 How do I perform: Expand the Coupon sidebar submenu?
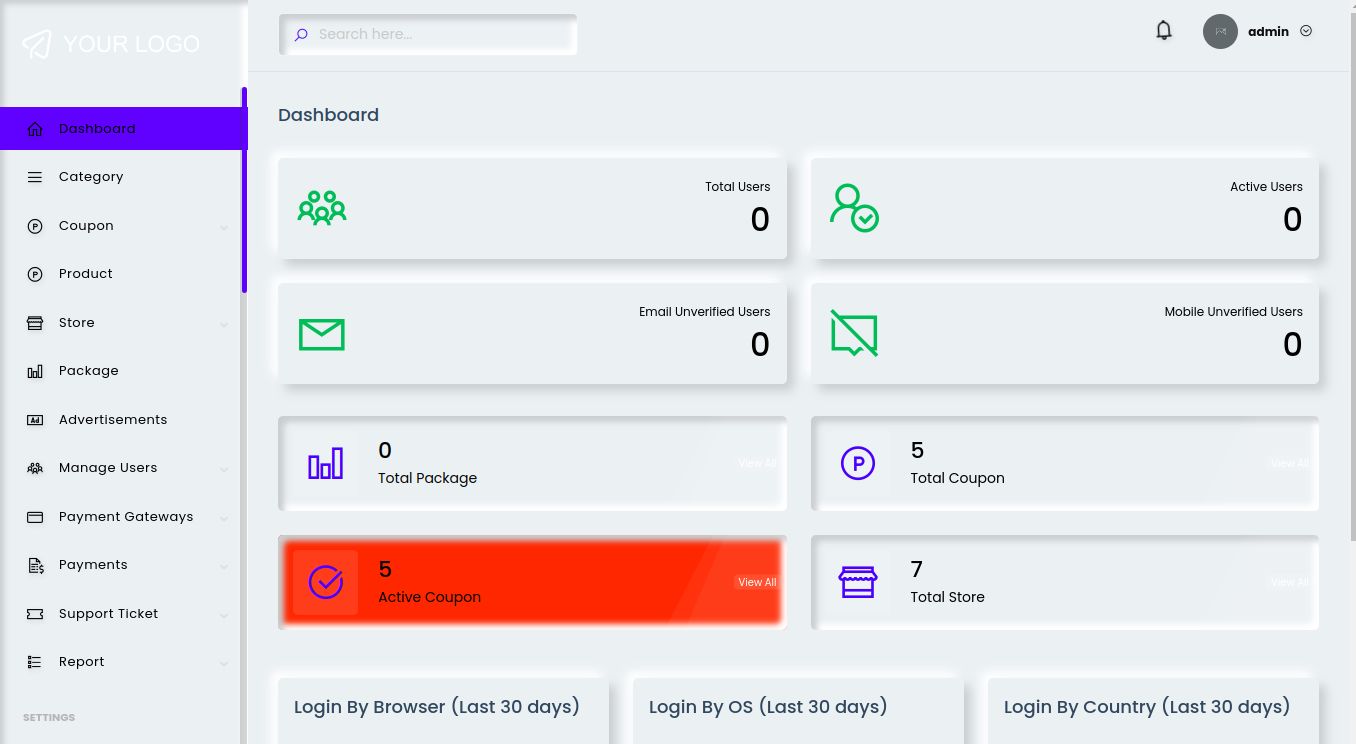point(224,227)
